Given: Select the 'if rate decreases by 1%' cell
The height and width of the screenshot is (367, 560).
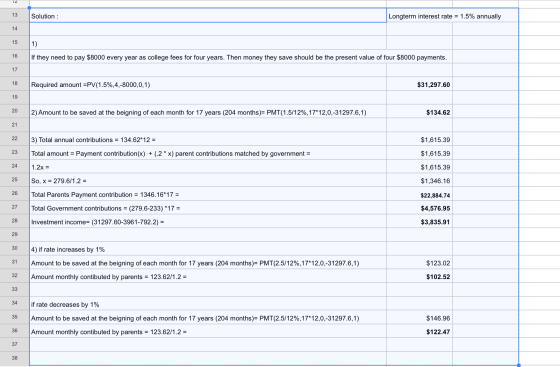Looking at the screenshot, I should click(208, 304).
